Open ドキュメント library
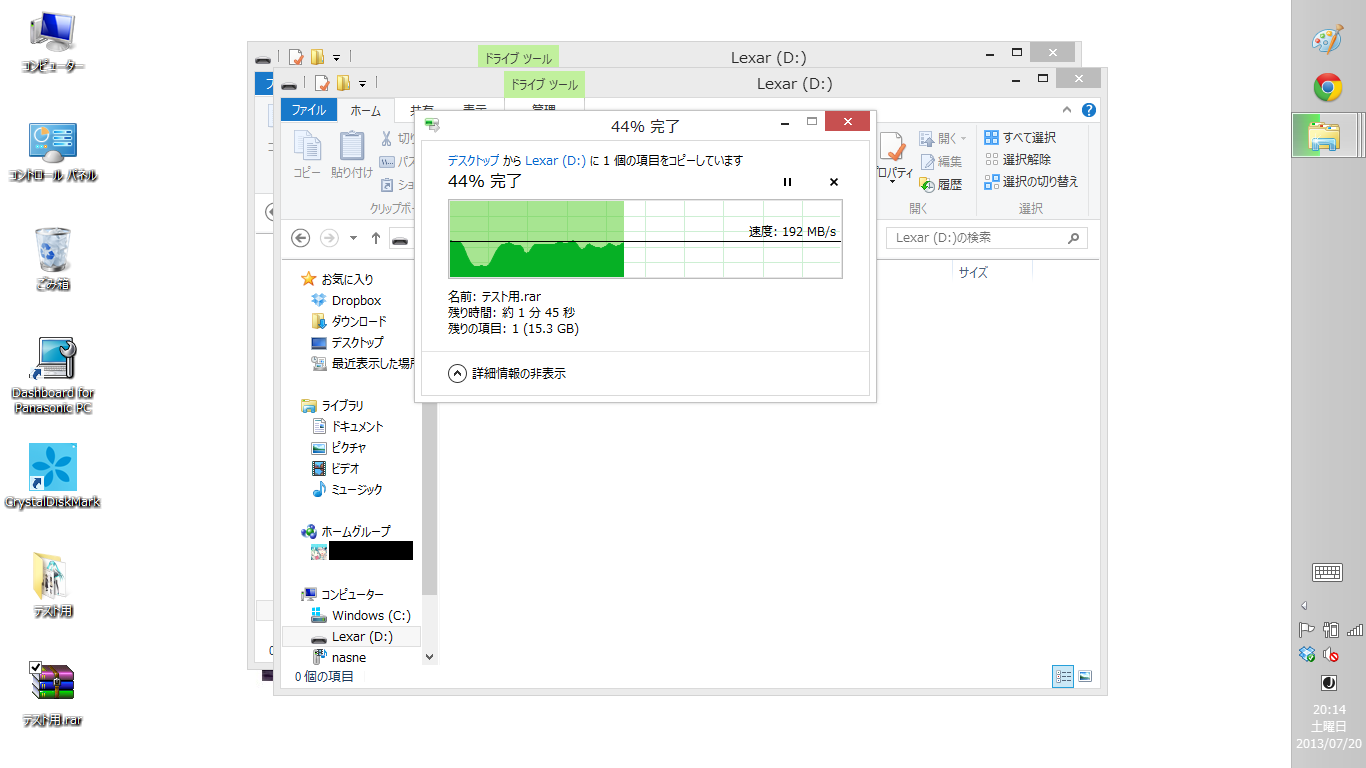 (x=347, y=426)
